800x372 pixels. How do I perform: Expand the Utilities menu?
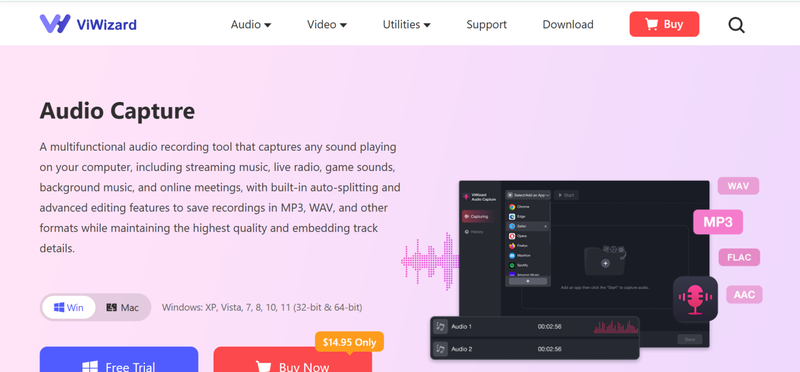pos(407,24)
